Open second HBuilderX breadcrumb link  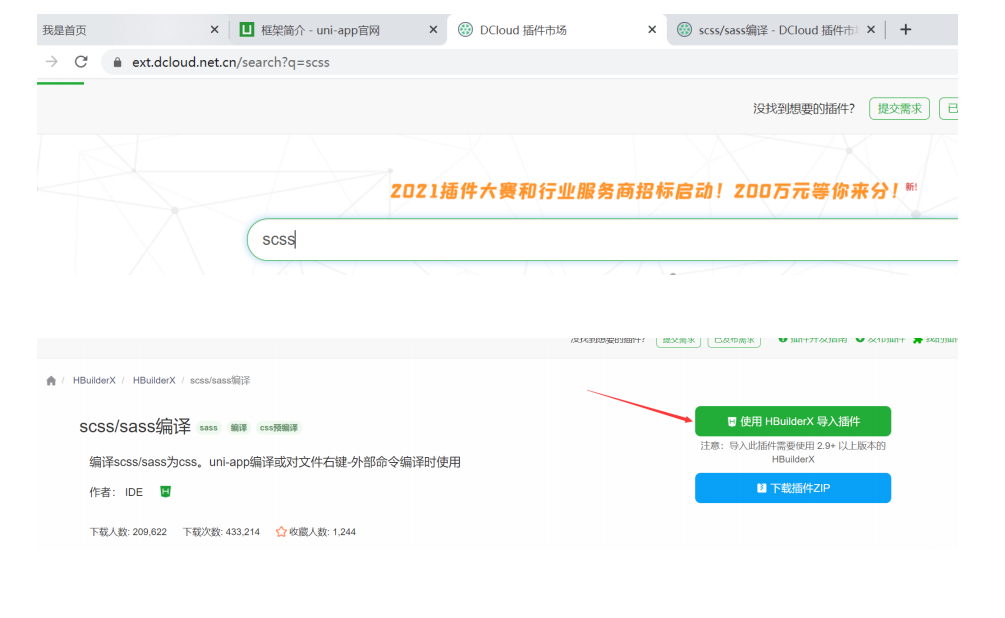[154, 380]
